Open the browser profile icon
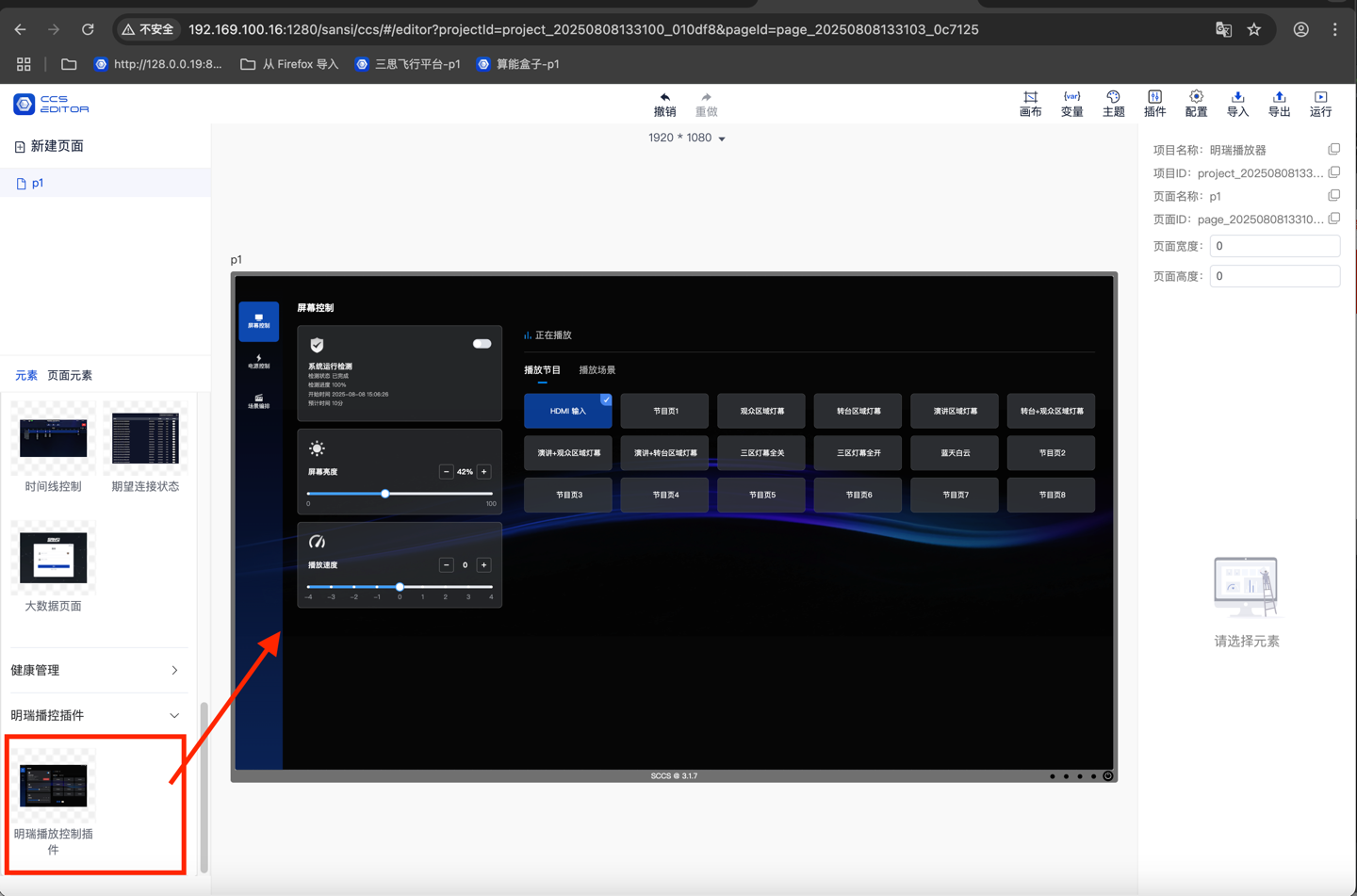 pos(1300,29)
